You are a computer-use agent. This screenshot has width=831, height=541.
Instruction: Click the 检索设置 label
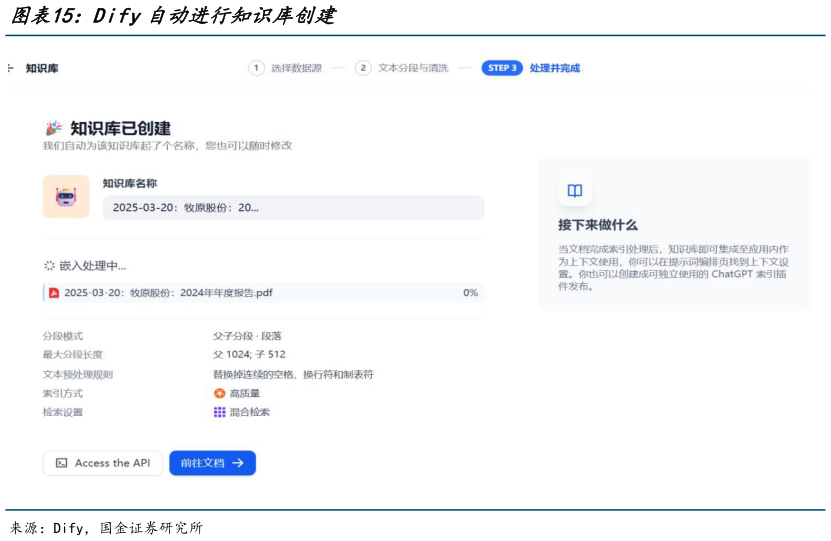pos(63,412)
